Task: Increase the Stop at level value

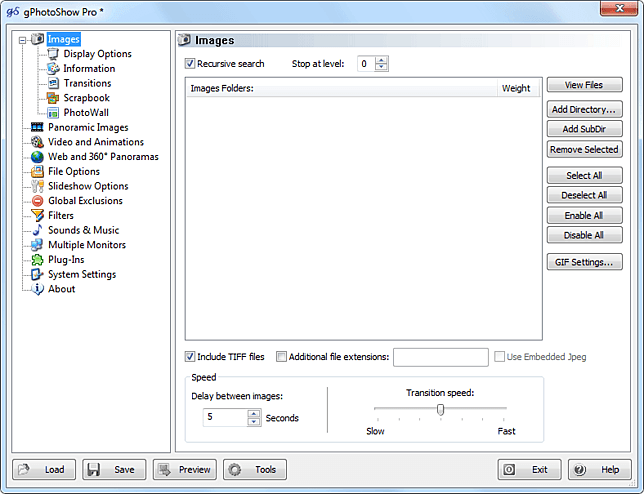Action: [x=382, y=60]
